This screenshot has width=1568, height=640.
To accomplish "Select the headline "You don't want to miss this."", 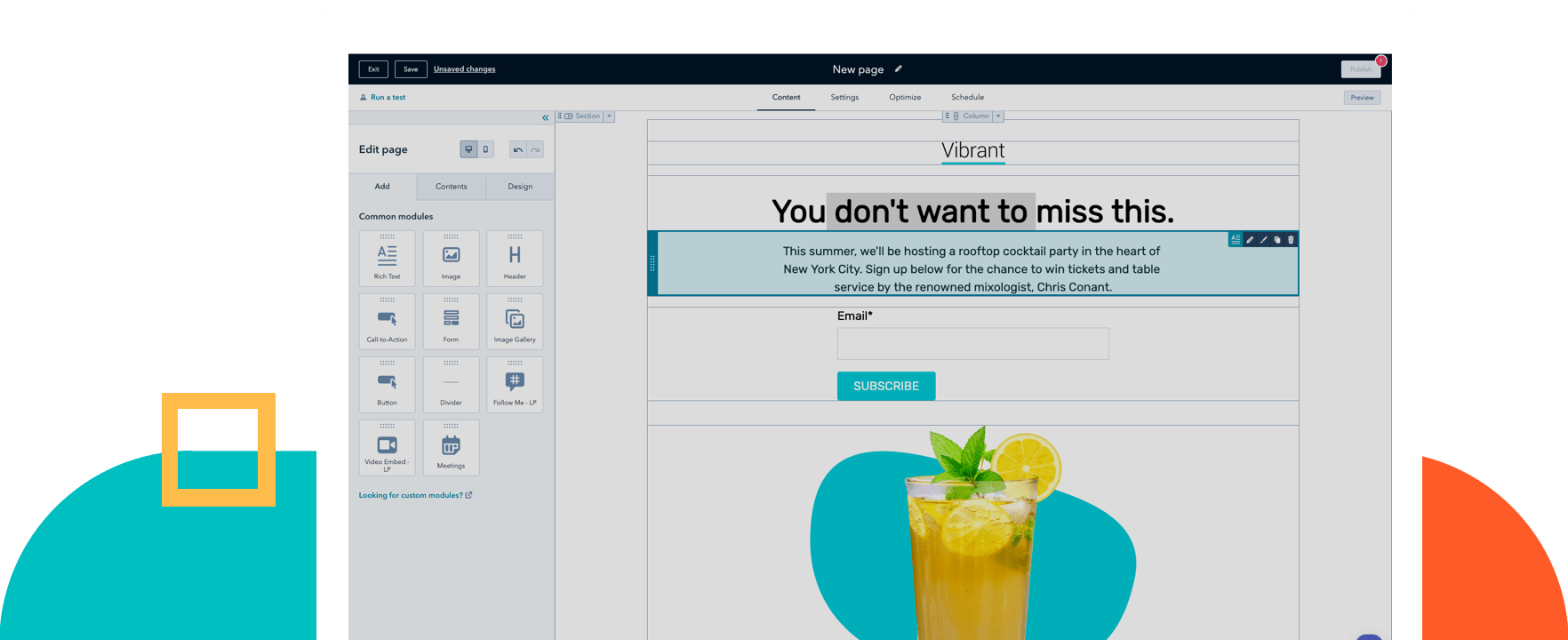I will [972, 212].
